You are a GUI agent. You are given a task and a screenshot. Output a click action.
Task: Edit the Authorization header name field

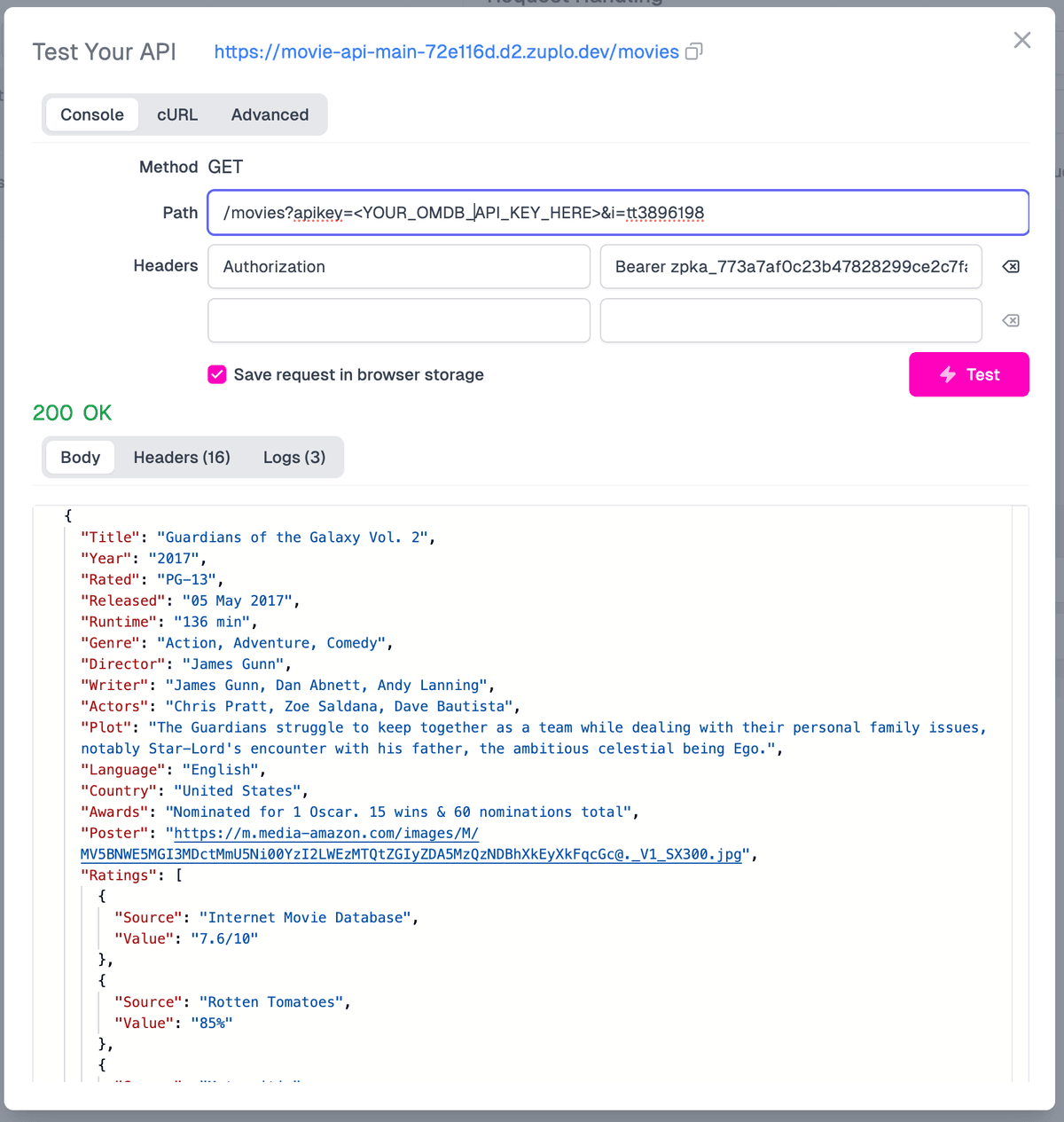(398, 266)
